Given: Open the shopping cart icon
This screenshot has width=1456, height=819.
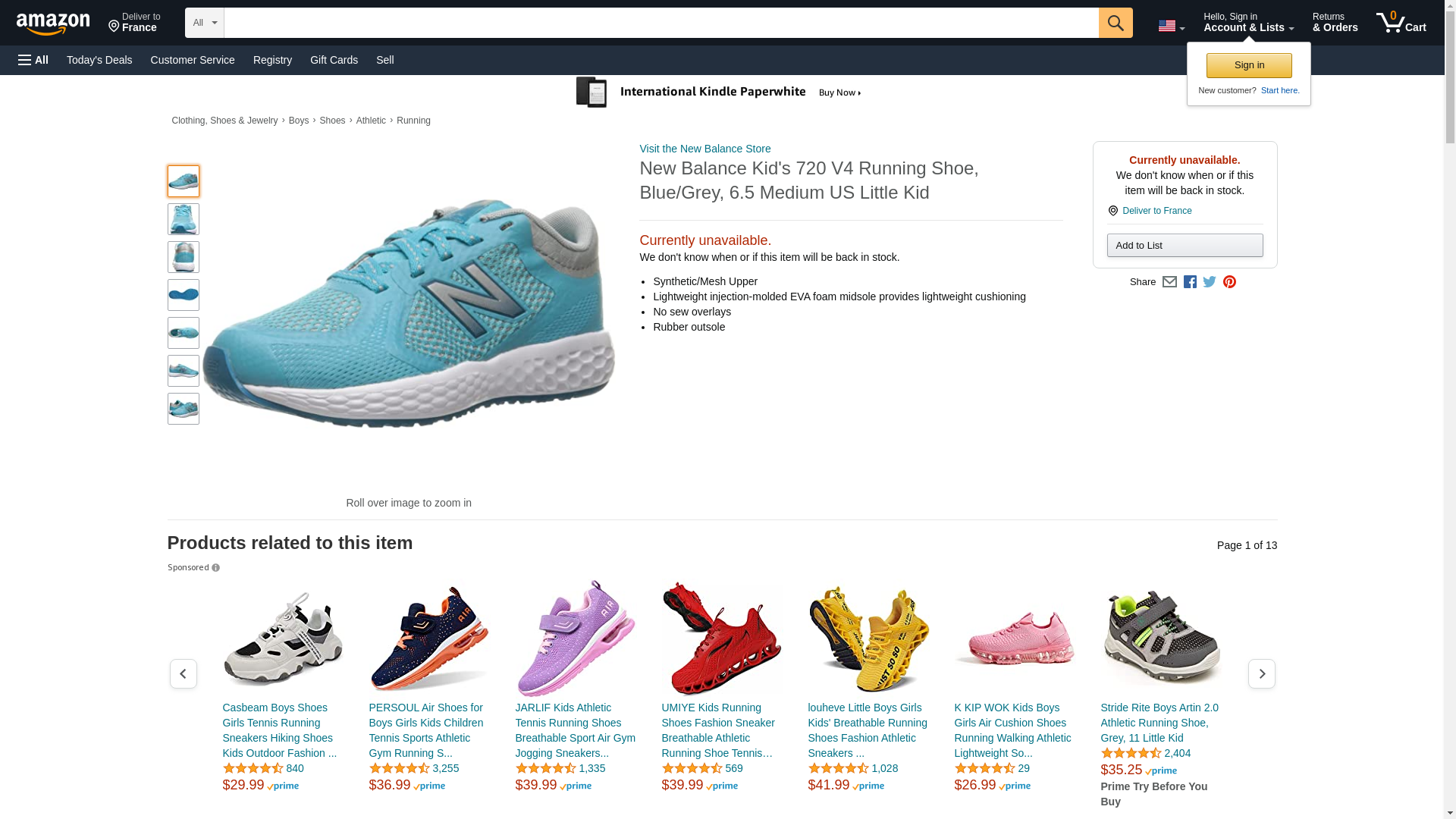Looking at the screenshot, I should click(x=1401, y=23).
